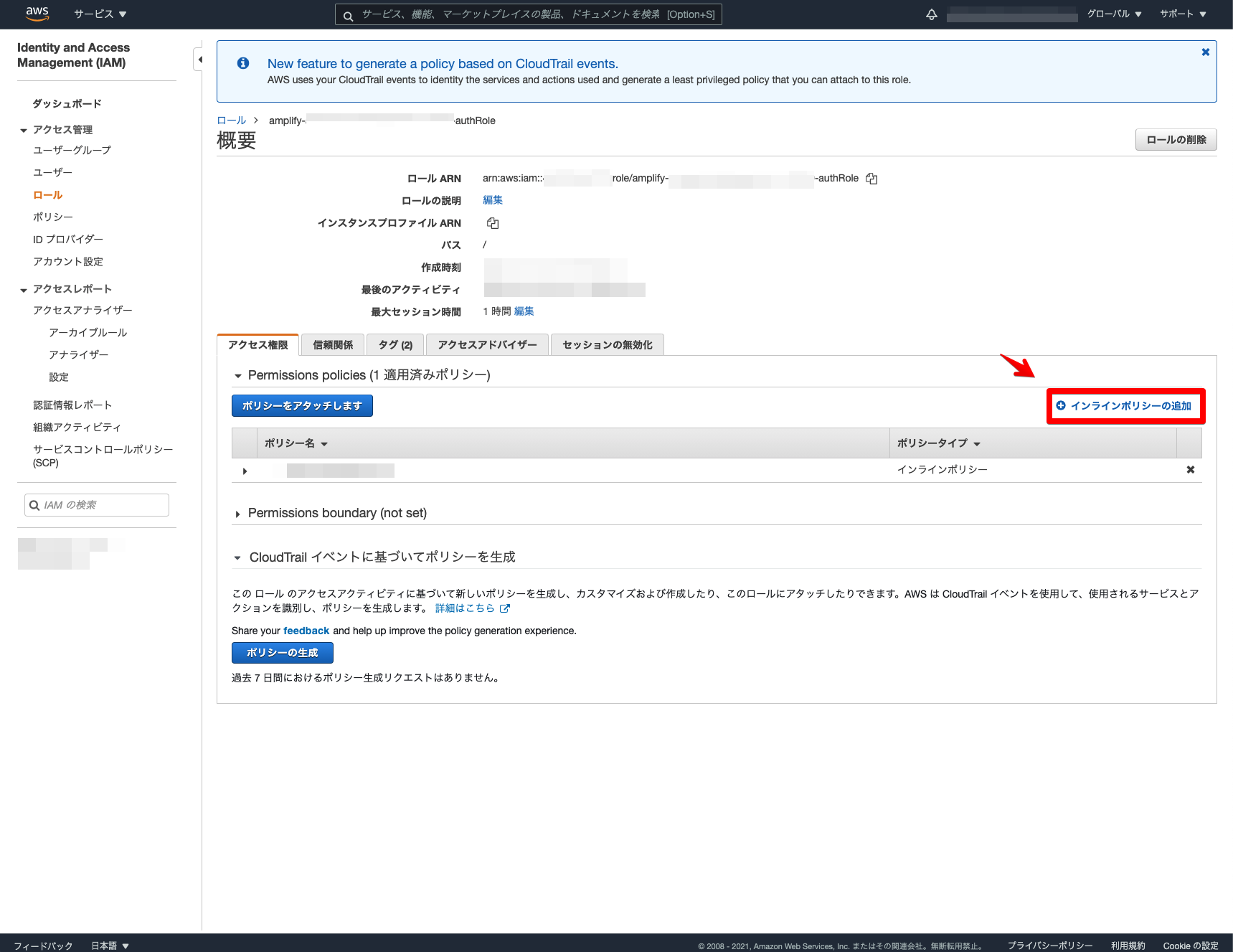Viewport: 1233px width, 952px height.
Task: Open ダッシュボード in the sidebar
Action: (x=67, y=104)
